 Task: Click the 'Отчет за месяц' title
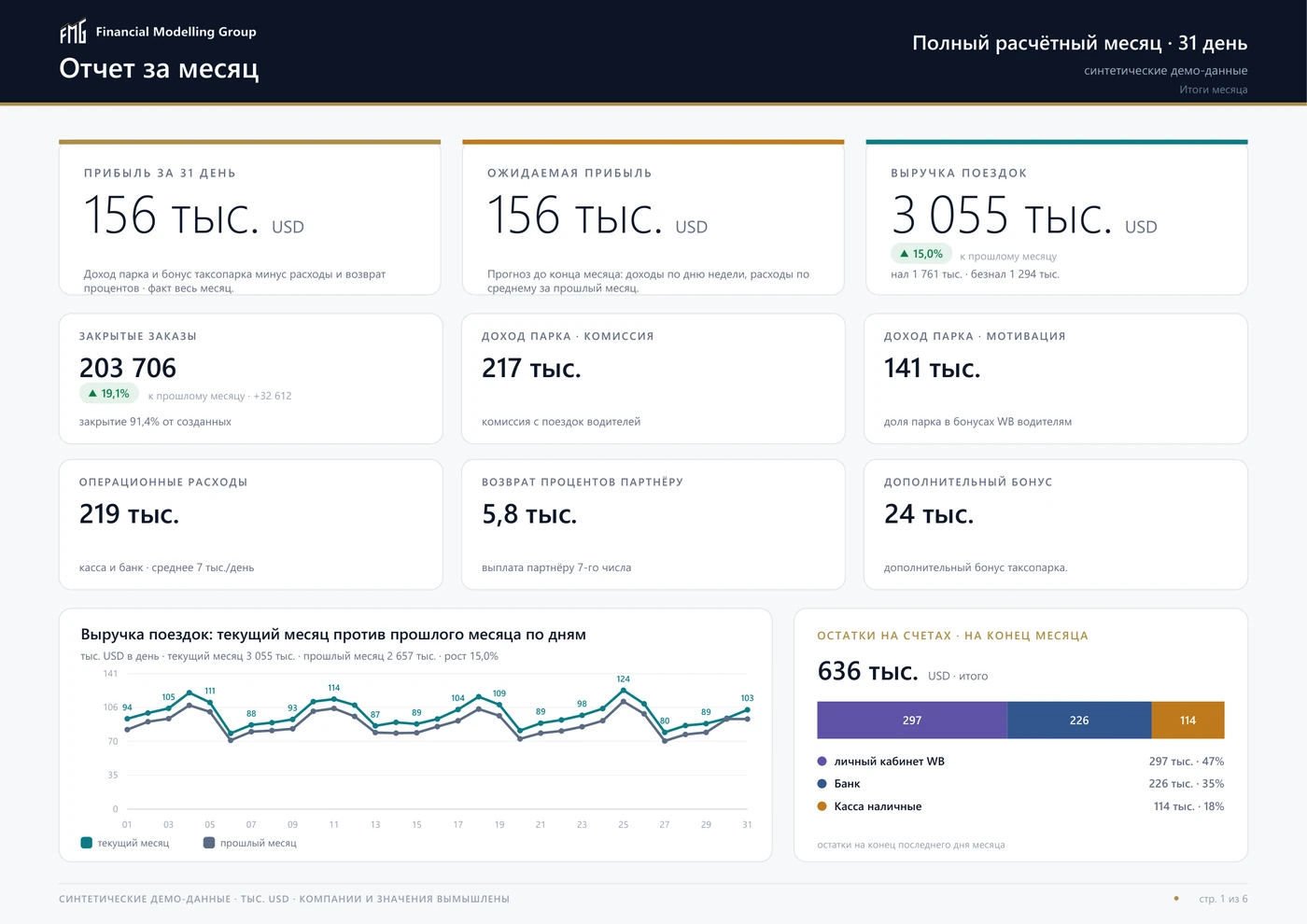click(159, 69)
